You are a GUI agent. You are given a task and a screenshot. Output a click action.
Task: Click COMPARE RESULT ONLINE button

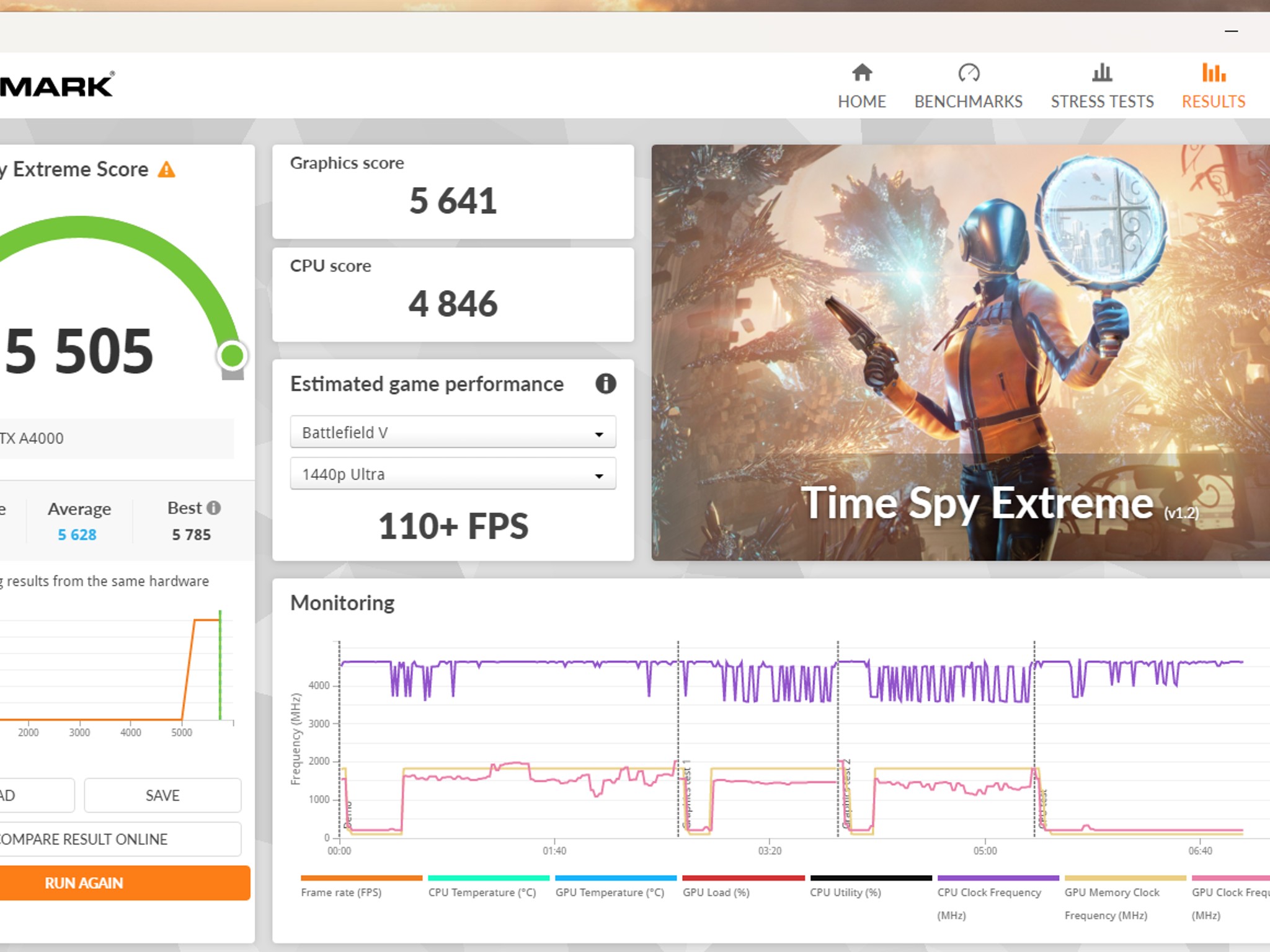coord(120,839)
